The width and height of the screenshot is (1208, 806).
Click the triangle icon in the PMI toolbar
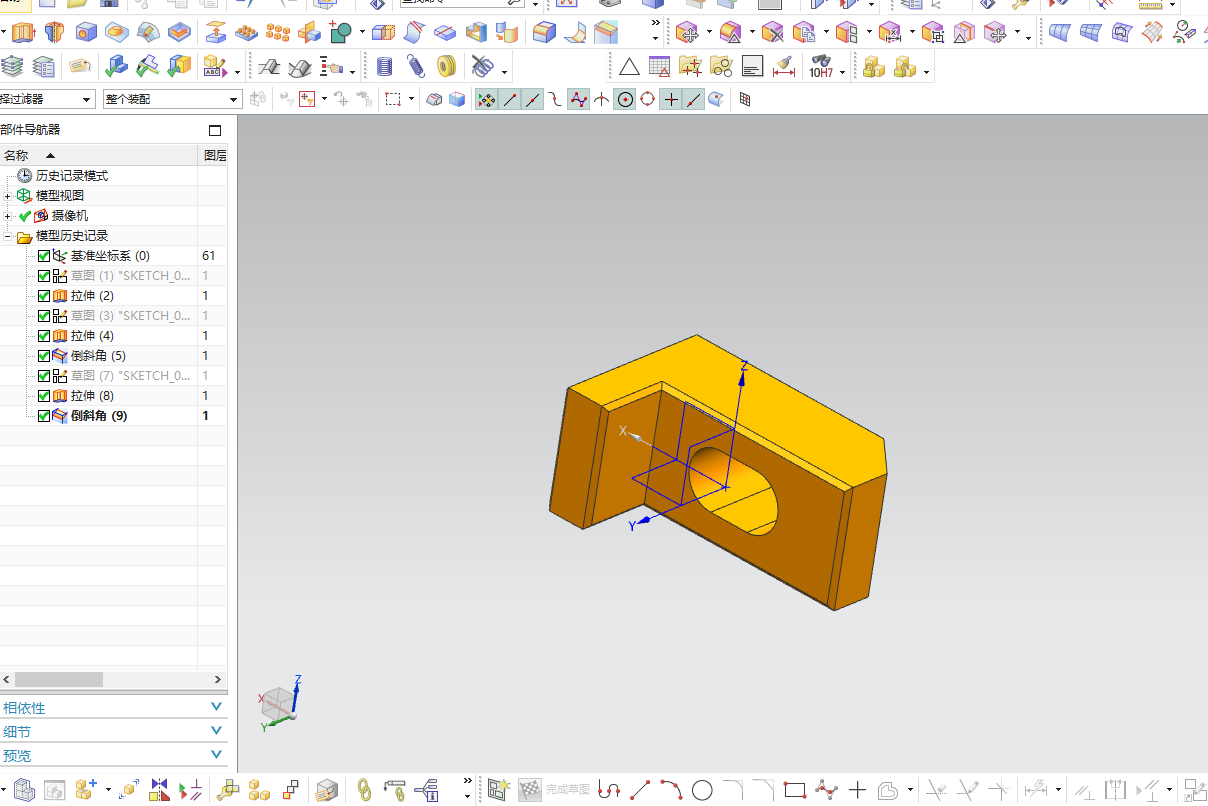coord(629,67)
